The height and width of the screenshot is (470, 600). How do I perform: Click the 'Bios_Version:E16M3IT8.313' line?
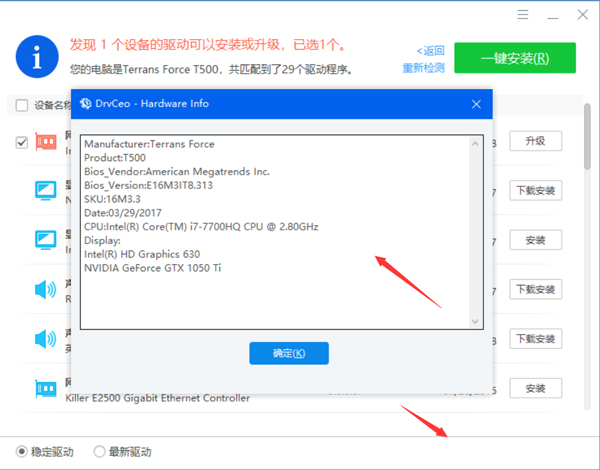point(148,186)
